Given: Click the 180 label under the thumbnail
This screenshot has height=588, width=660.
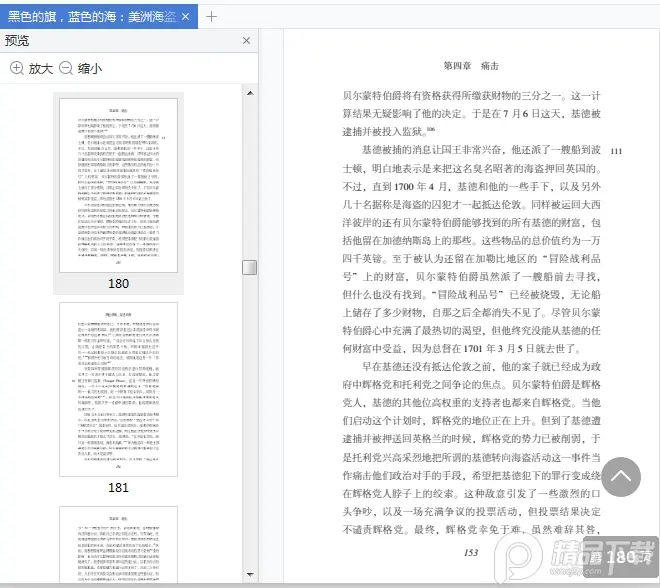Looking at the screenshot, I should tap(118, 284).
